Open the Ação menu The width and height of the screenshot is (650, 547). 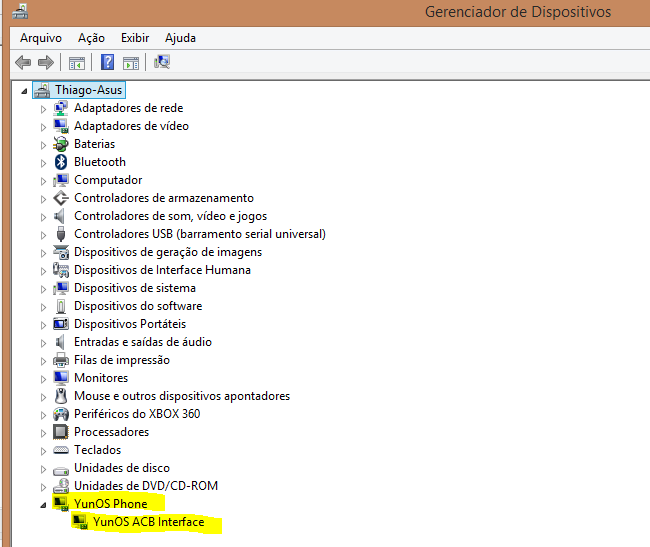click(91, 38)
